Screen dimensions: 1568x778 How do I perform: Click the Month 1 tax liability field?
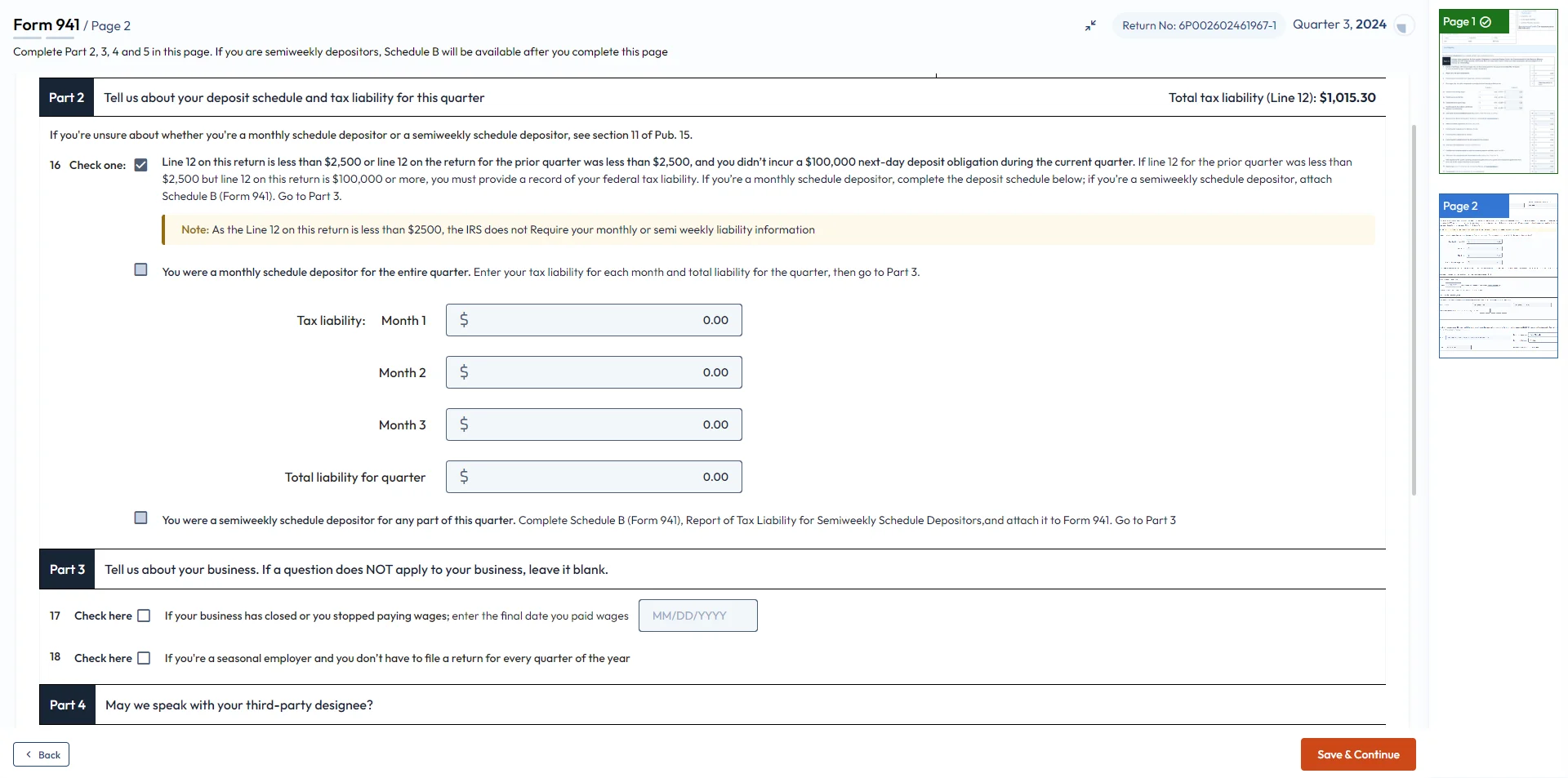594,320
